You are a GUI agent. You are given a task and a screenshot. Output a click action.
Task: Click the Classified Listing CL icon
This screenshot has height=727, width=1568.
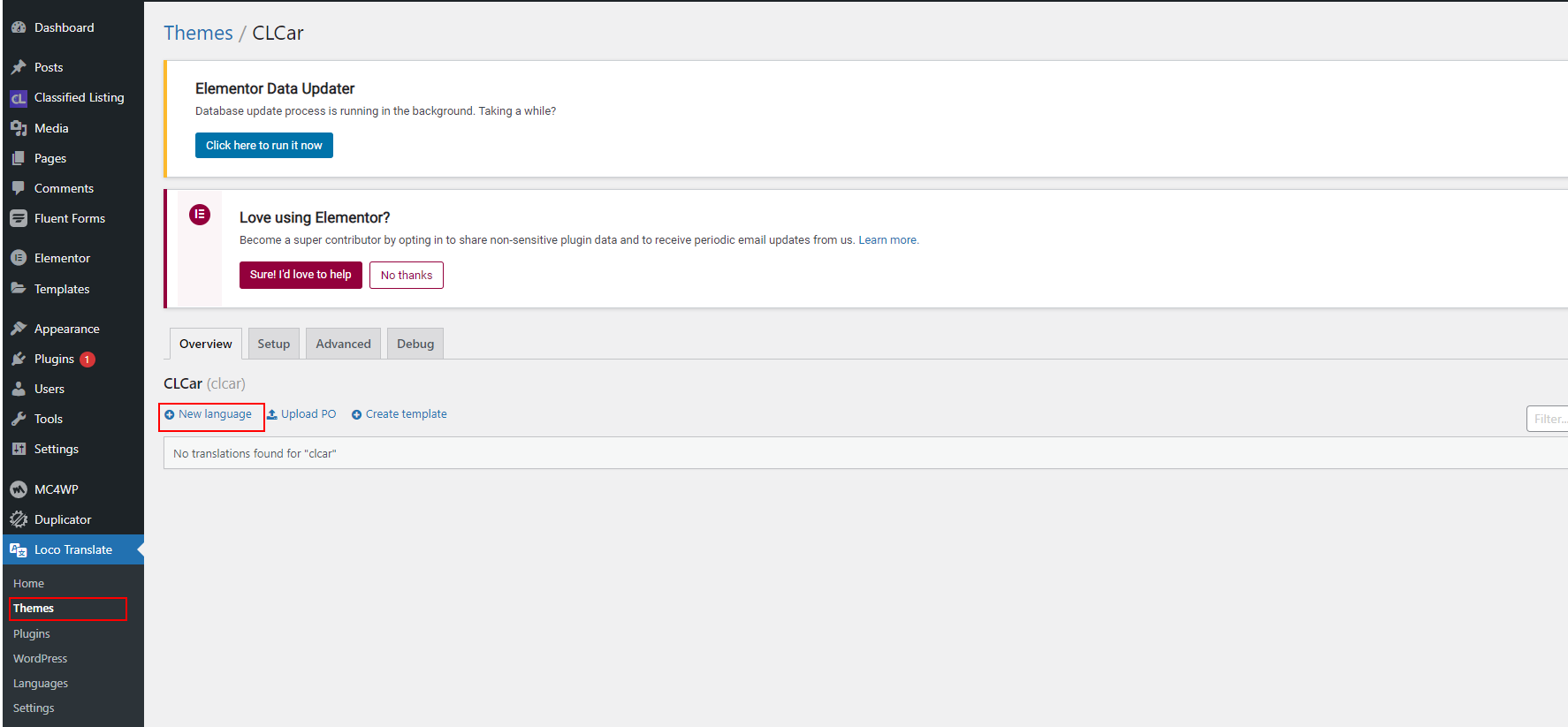click(x=19, y=98)
